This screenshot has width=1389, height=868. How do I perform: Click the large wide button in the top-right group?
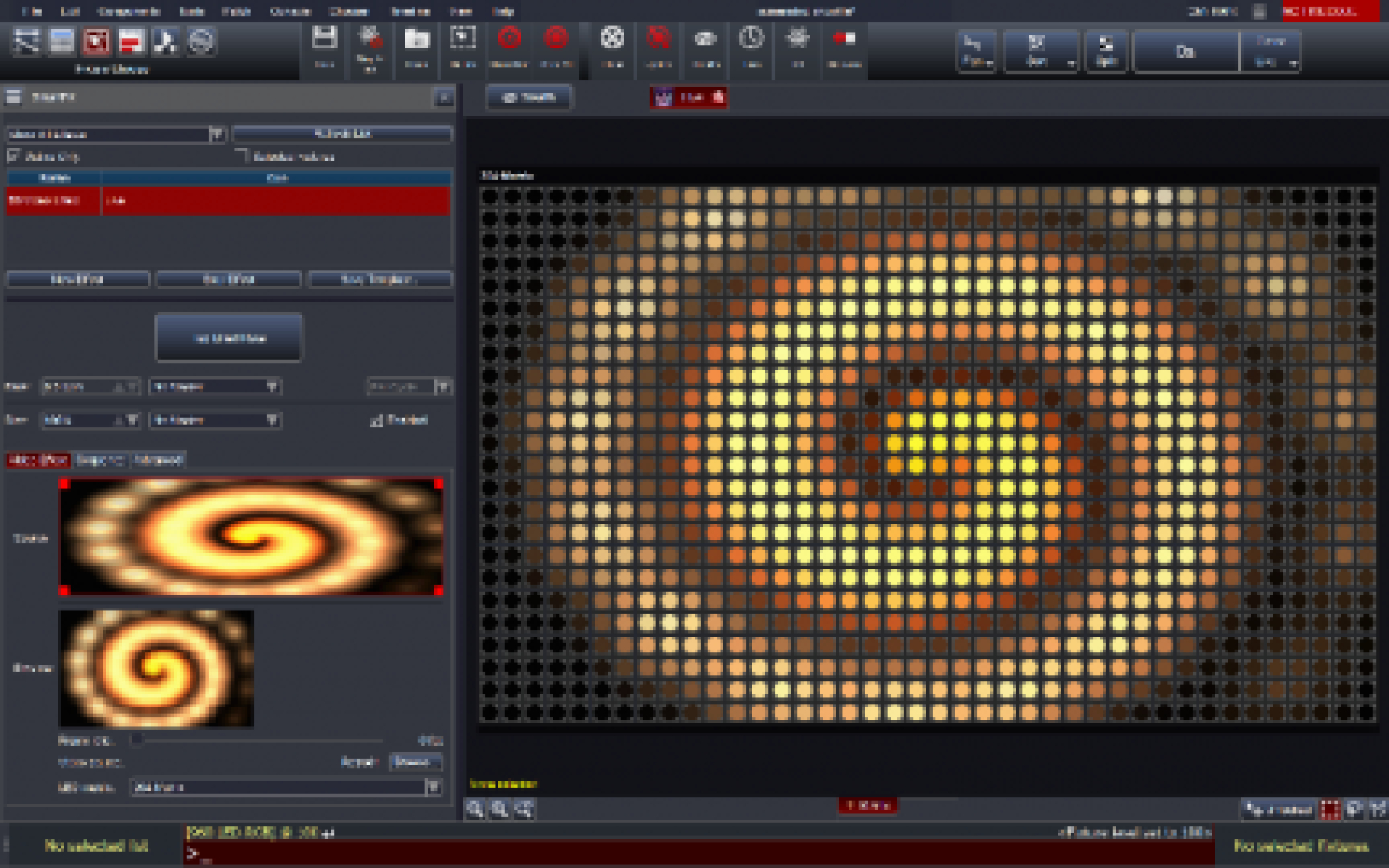tap(1186, 51)
